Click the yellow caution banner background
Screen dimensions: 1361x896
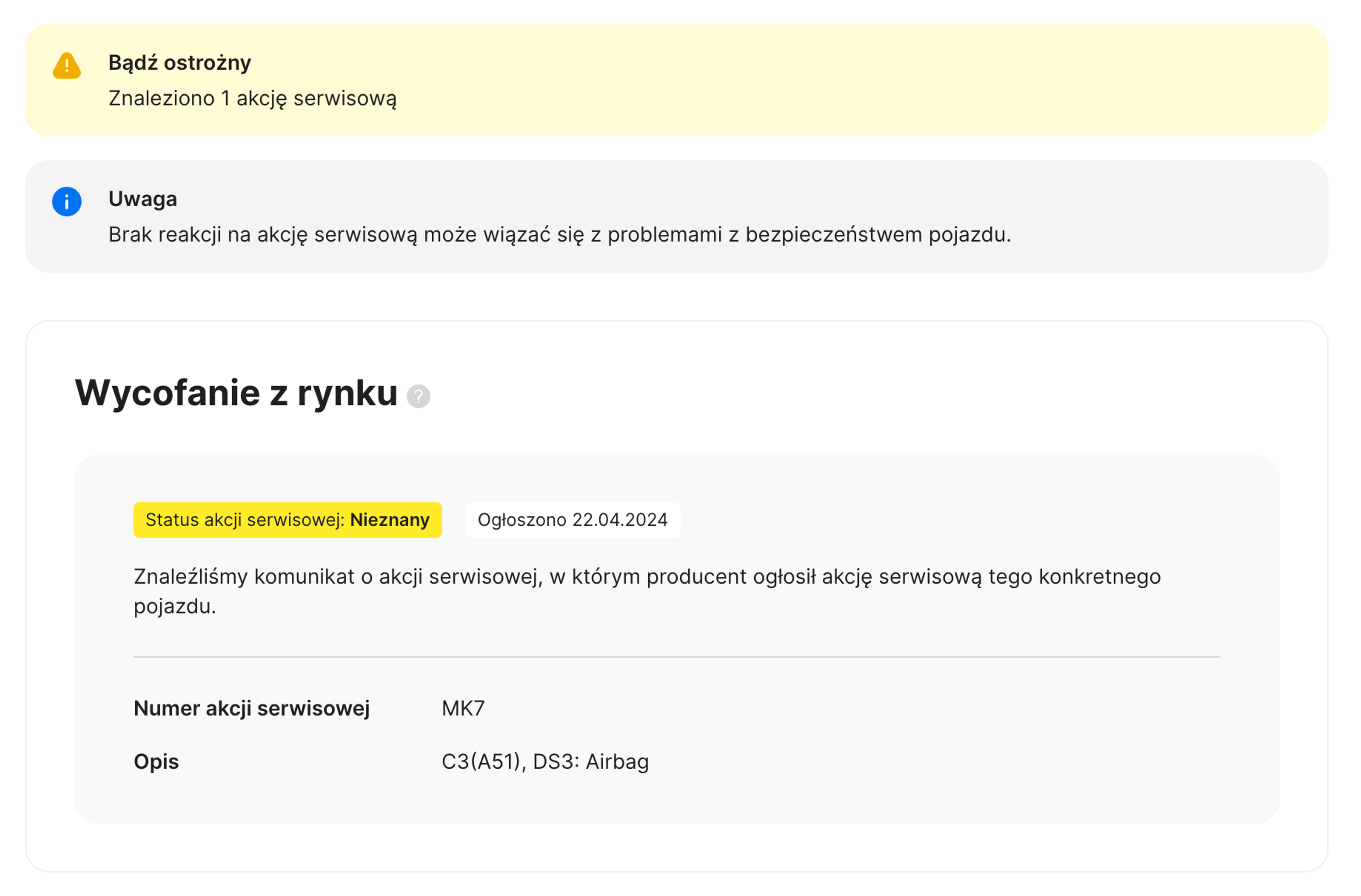pos(858,80)
